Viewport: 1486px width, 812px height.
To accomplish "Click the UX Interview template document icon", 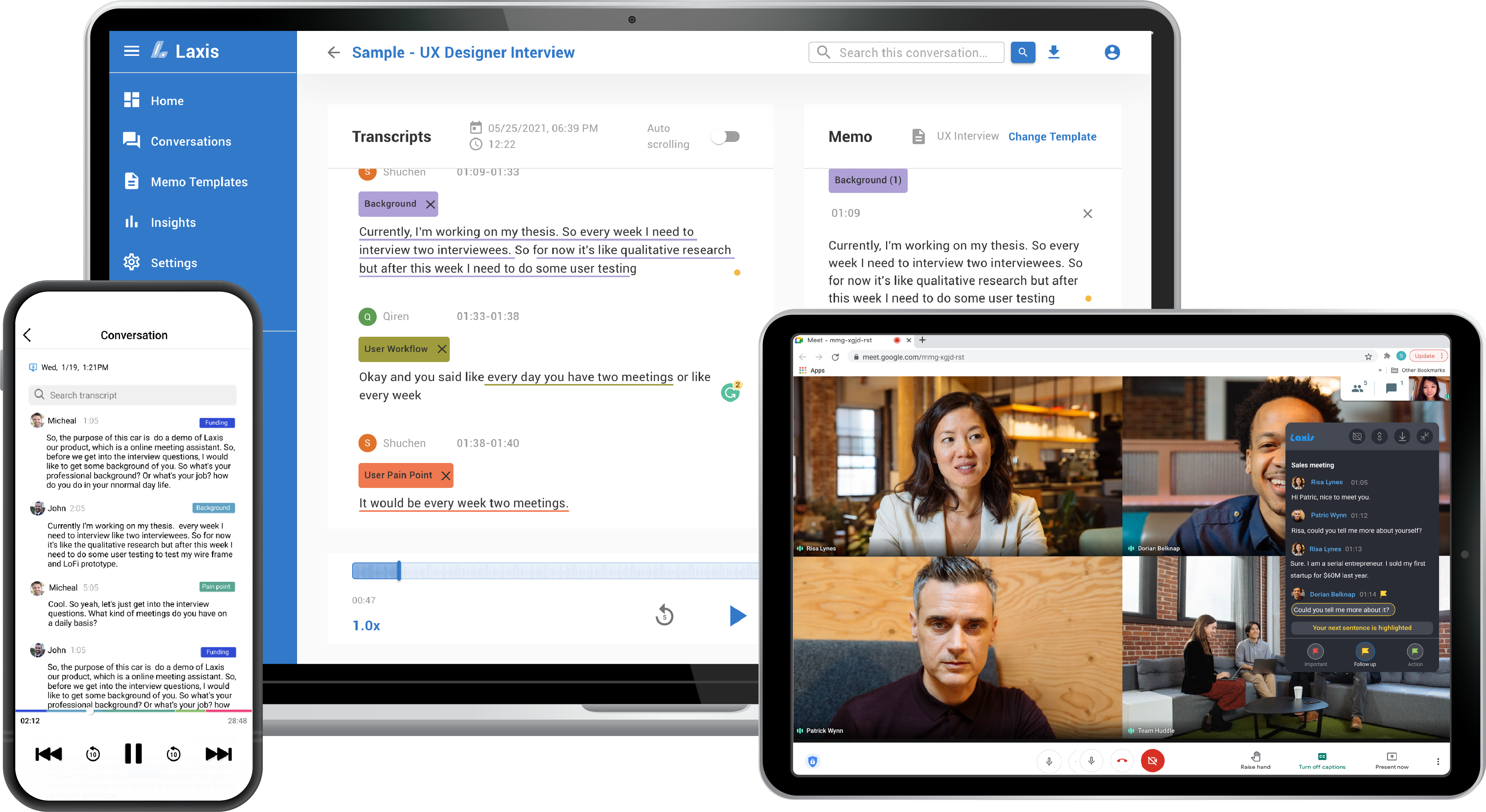I will coord(919,137).
